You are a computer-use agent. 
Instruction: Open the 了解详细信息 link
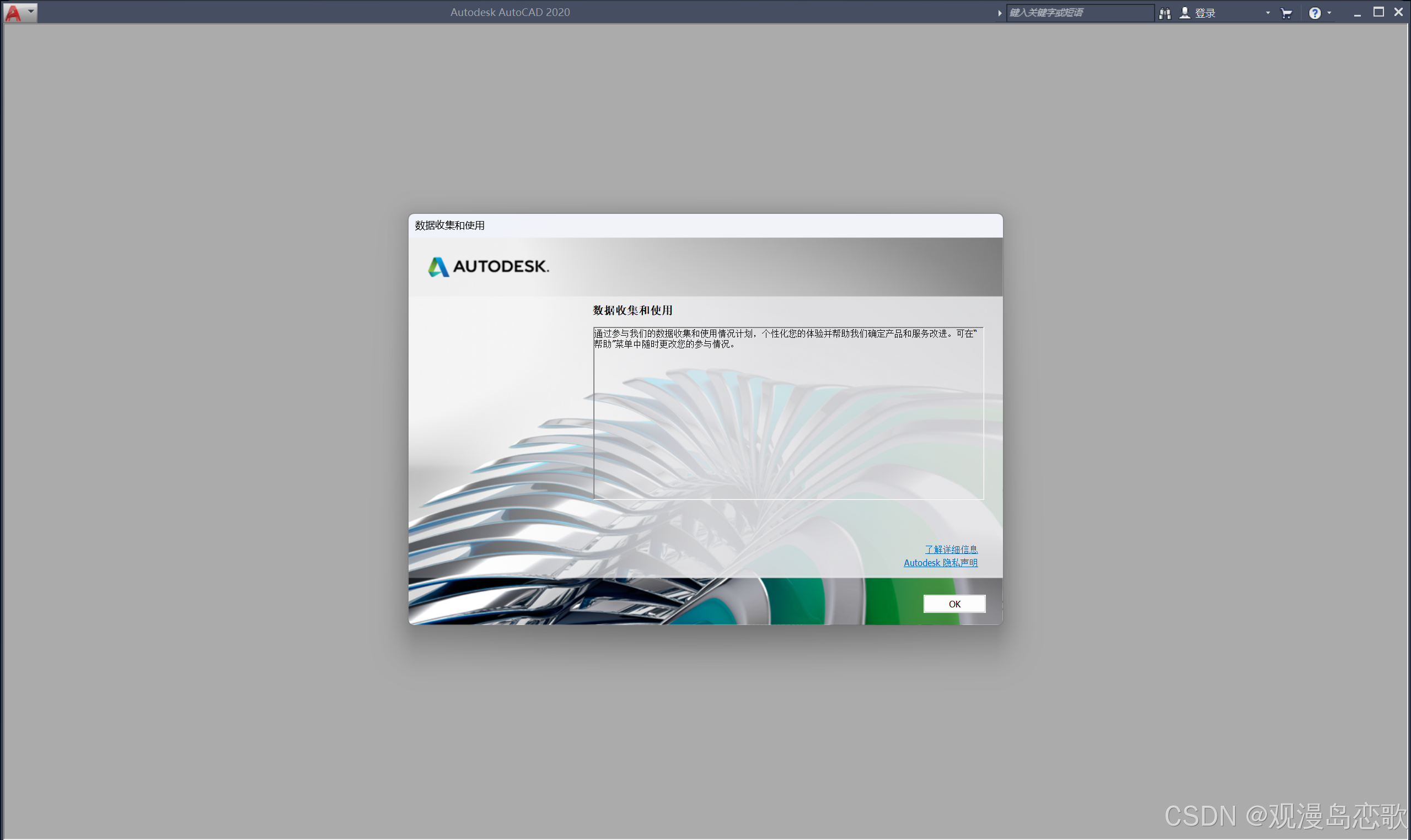click(951, 550)
